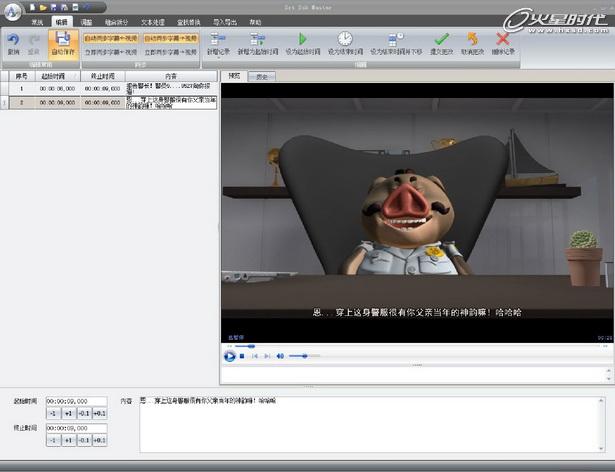Click 立即同步字幕←视频 button
The height and width of the screenshot is (472, 615).
click(111, 52)
